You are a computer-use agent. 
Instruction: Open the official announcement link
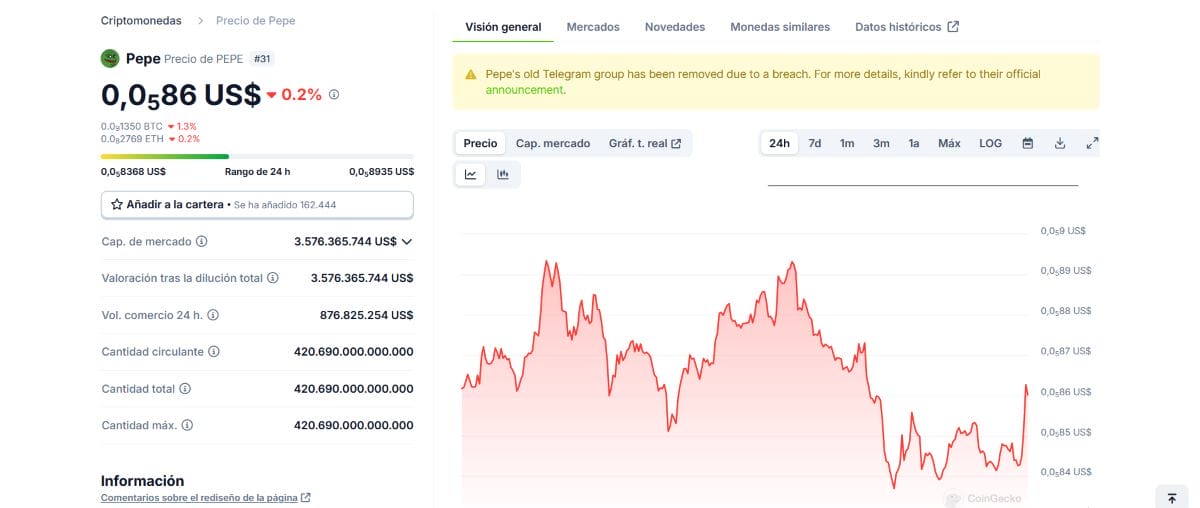coord(524,90)
